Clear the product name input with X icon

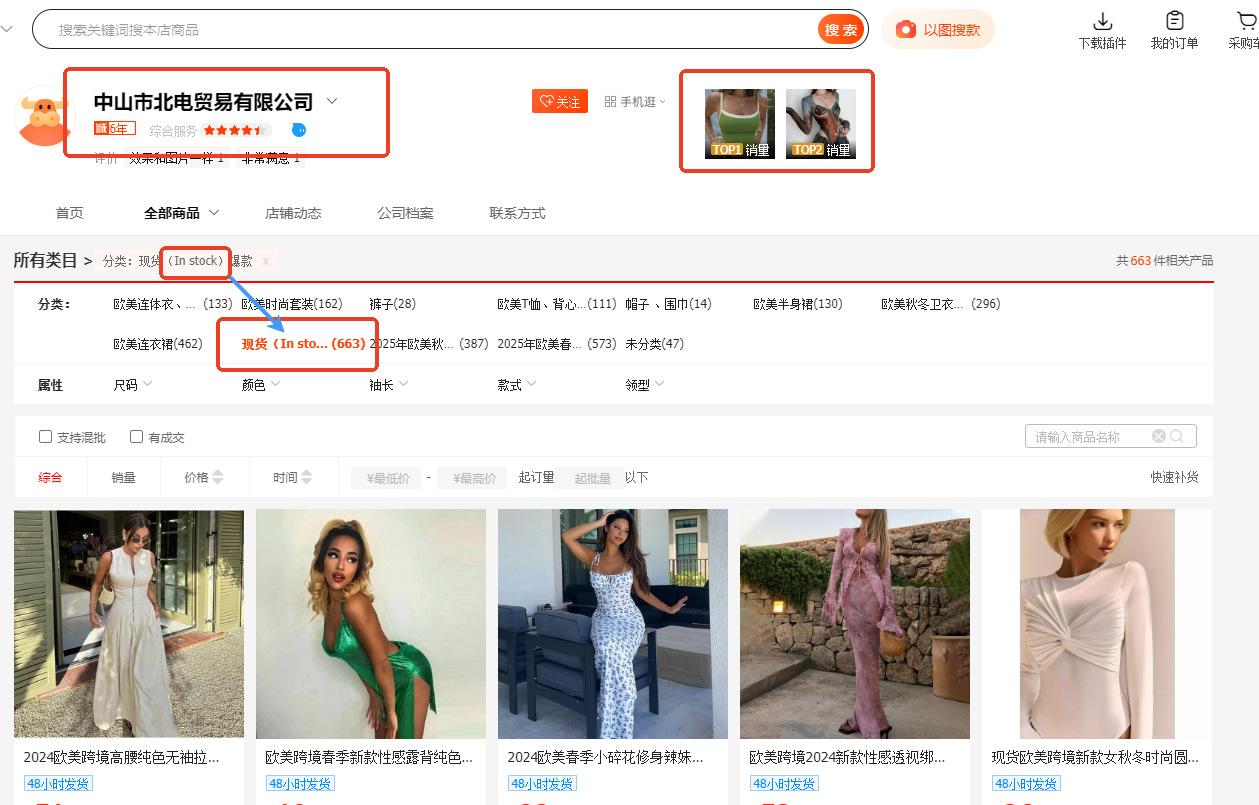(x=1158, y=436)
